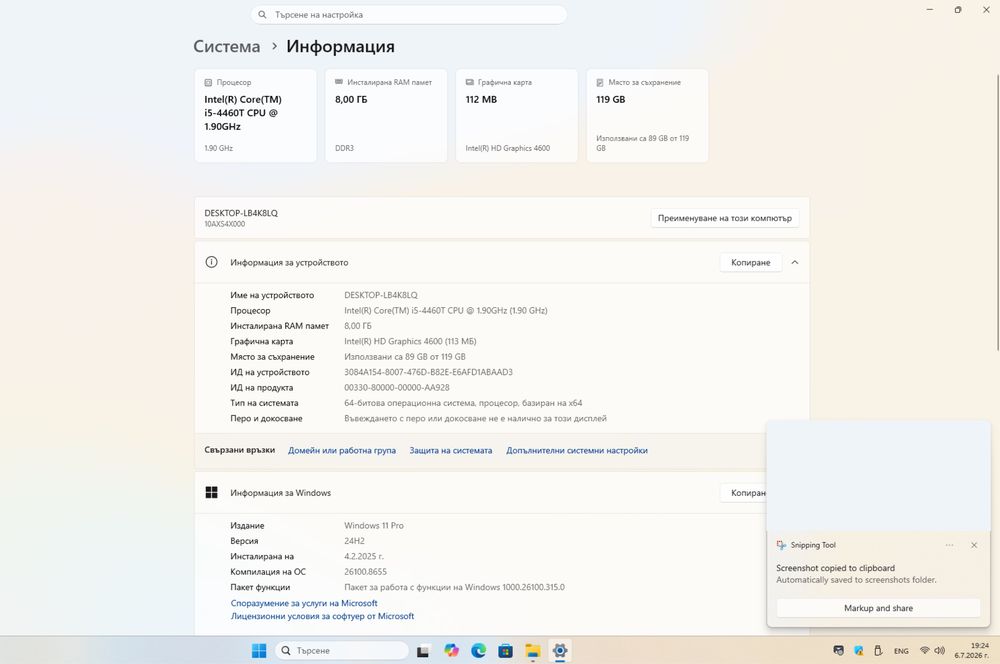Screen dimensions: 1000x664
Task: Open the 119 GB storage card
Action: tap(647, 115)
